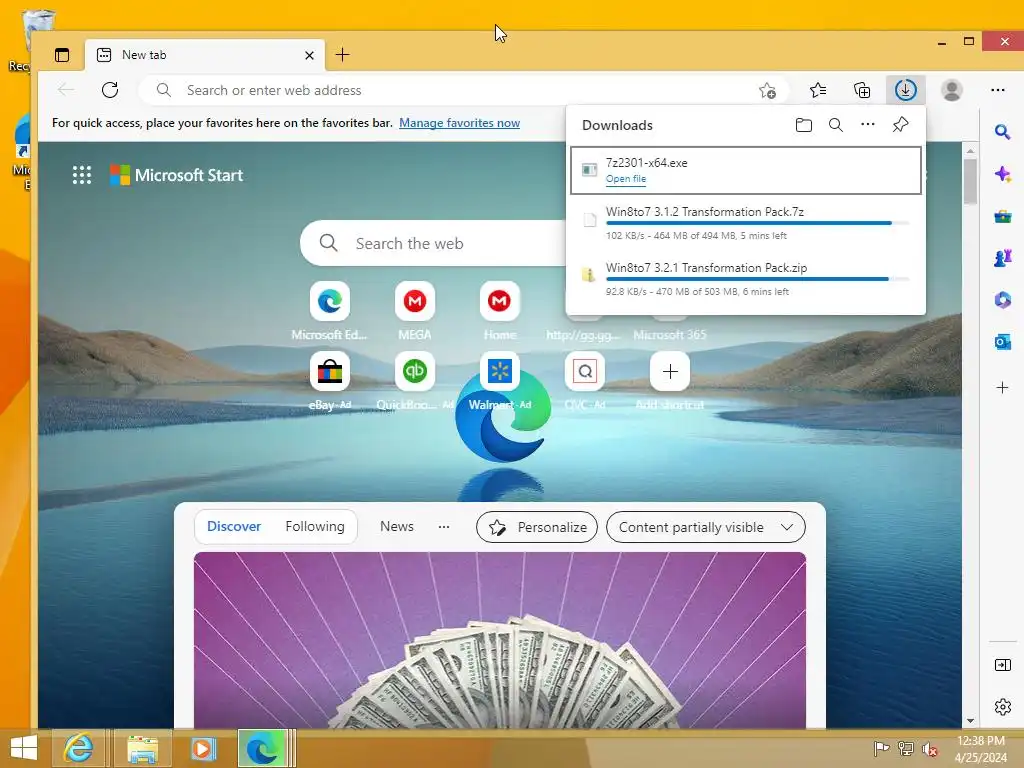Open downloads folder icon in Downloads panel
1024x768 pixels.
tap(804, 125)
